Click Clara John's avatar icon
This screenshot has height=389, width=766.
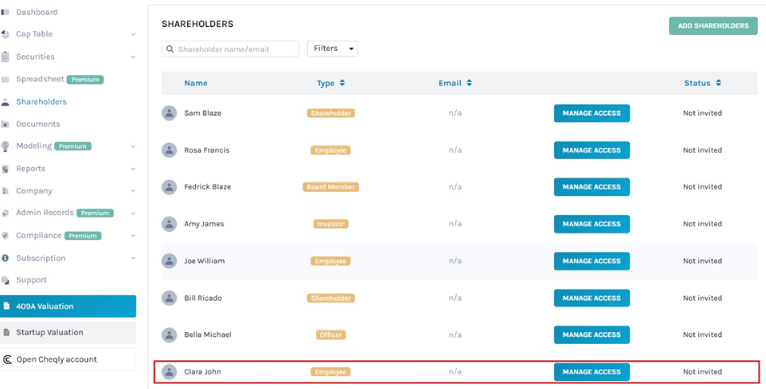169,372
